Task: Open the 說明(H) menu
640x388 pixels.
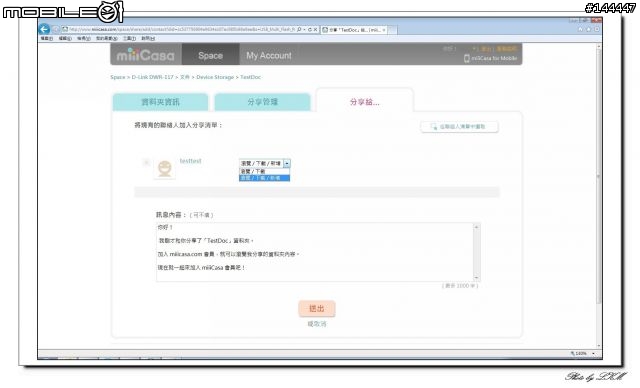Action: [148, 38]
